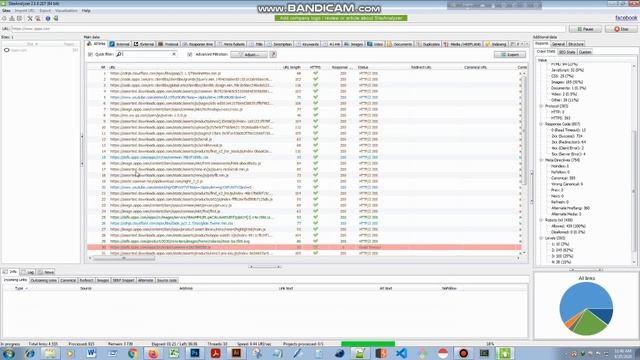Collapse the Response Code tree node
This screenshot has width=640, height=360.
click(x=541, y=124)
